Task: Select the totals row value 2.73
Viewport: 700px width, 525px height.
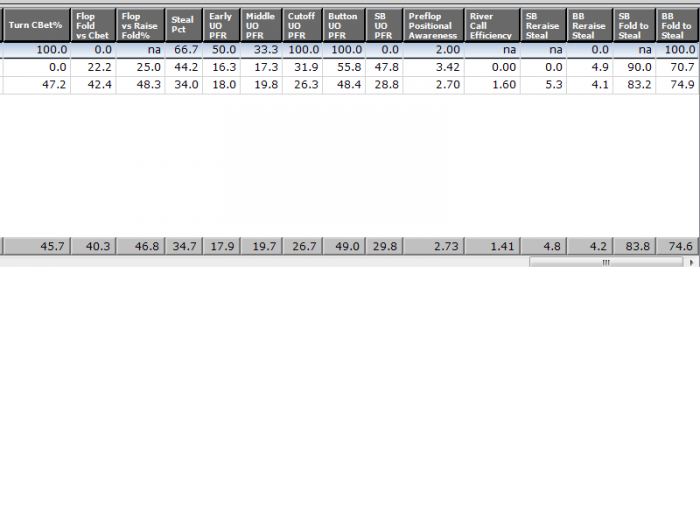Action: (x=433, y=246)
